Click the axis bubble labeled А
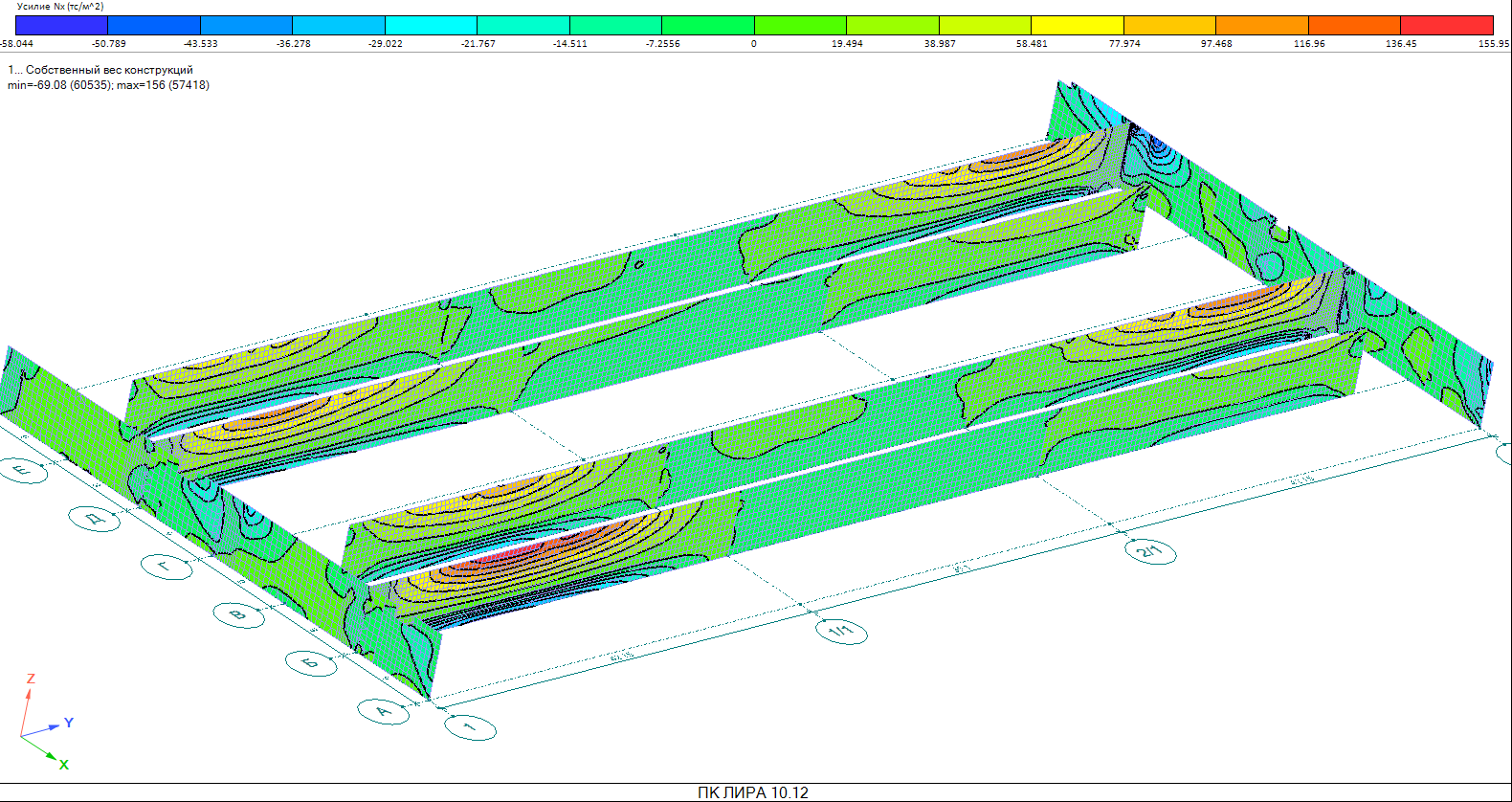 (x=384, y=711)
